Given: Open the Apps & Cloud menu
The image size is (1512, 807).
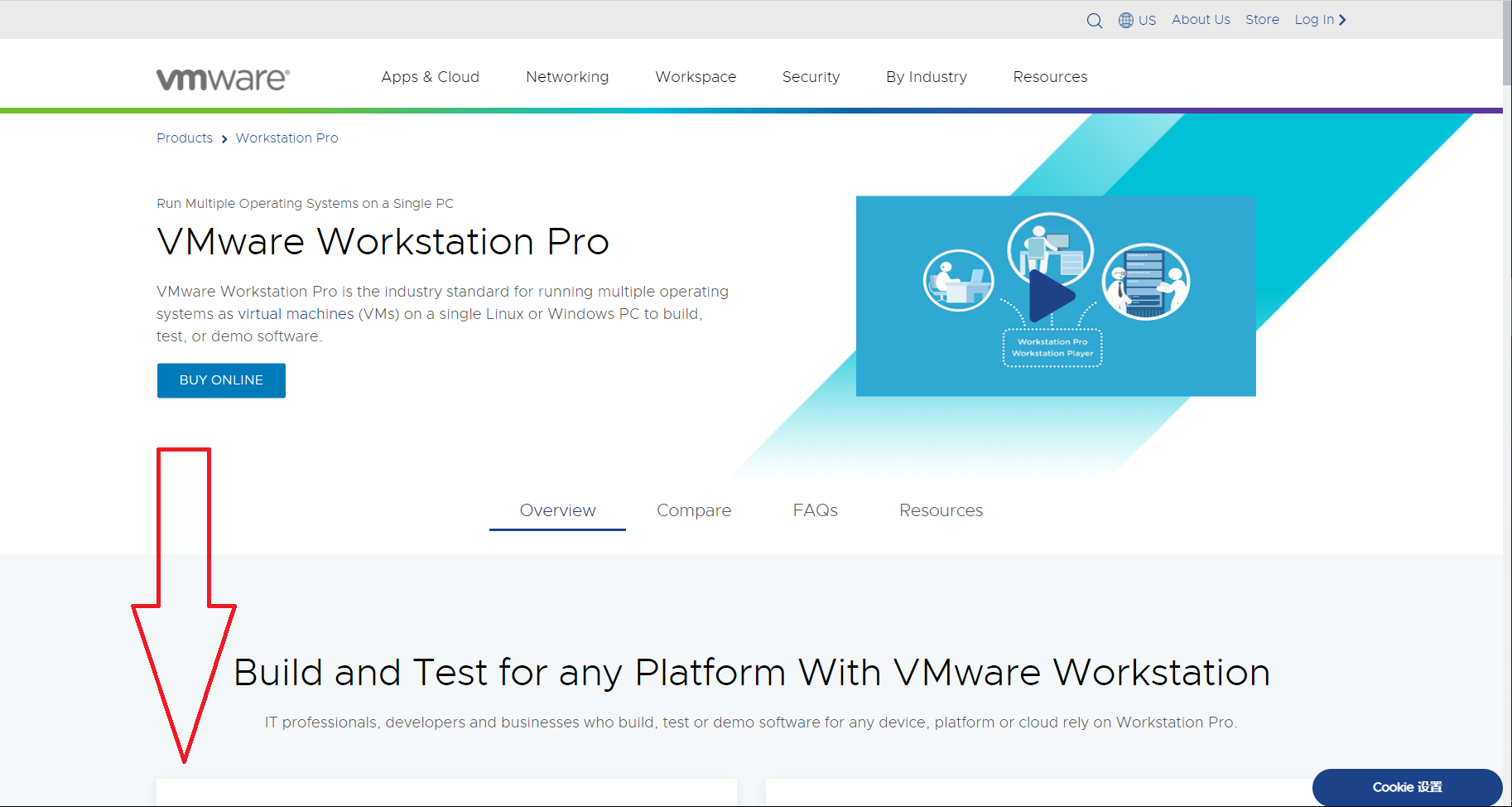Looking at the screenshot, I should coord(430,76).
